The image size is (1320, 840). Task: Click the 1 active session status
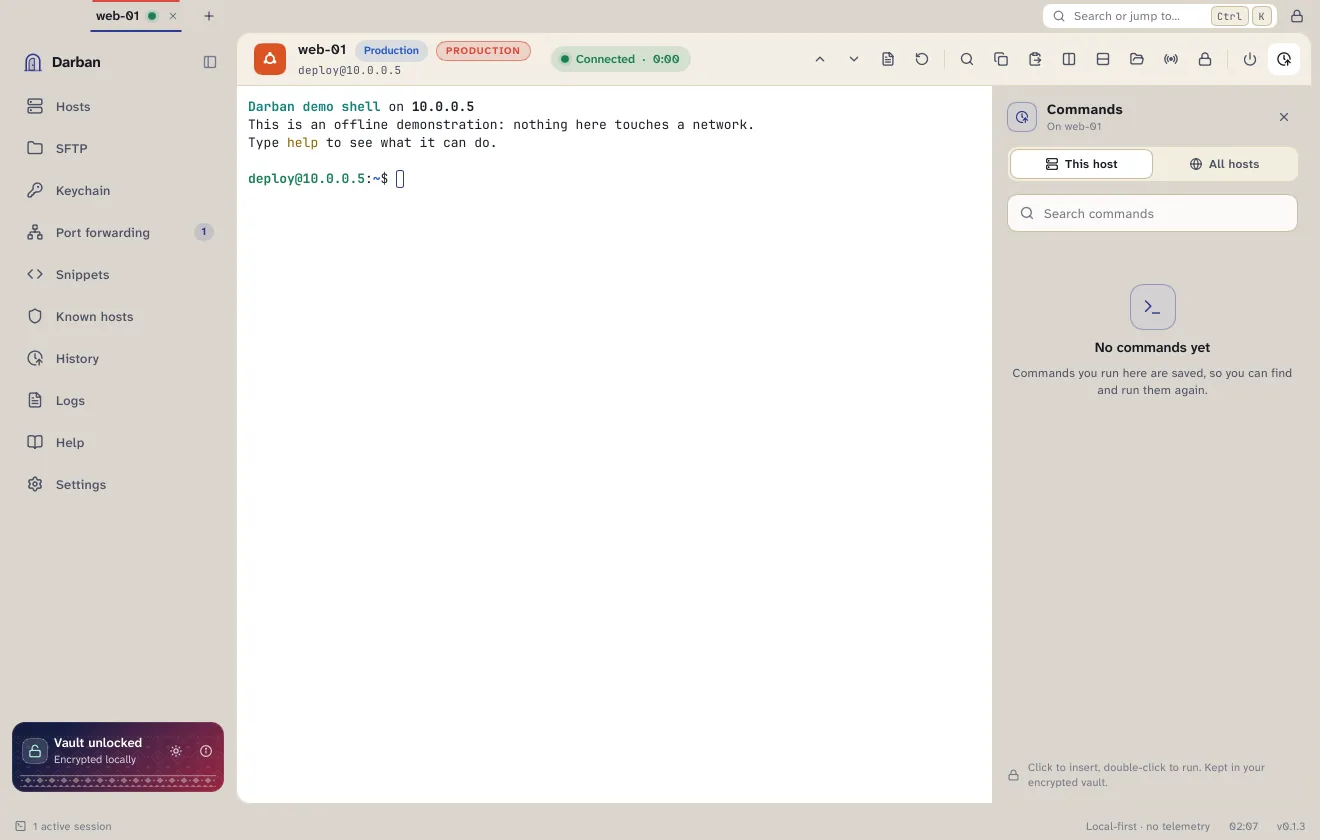(63, 826)
